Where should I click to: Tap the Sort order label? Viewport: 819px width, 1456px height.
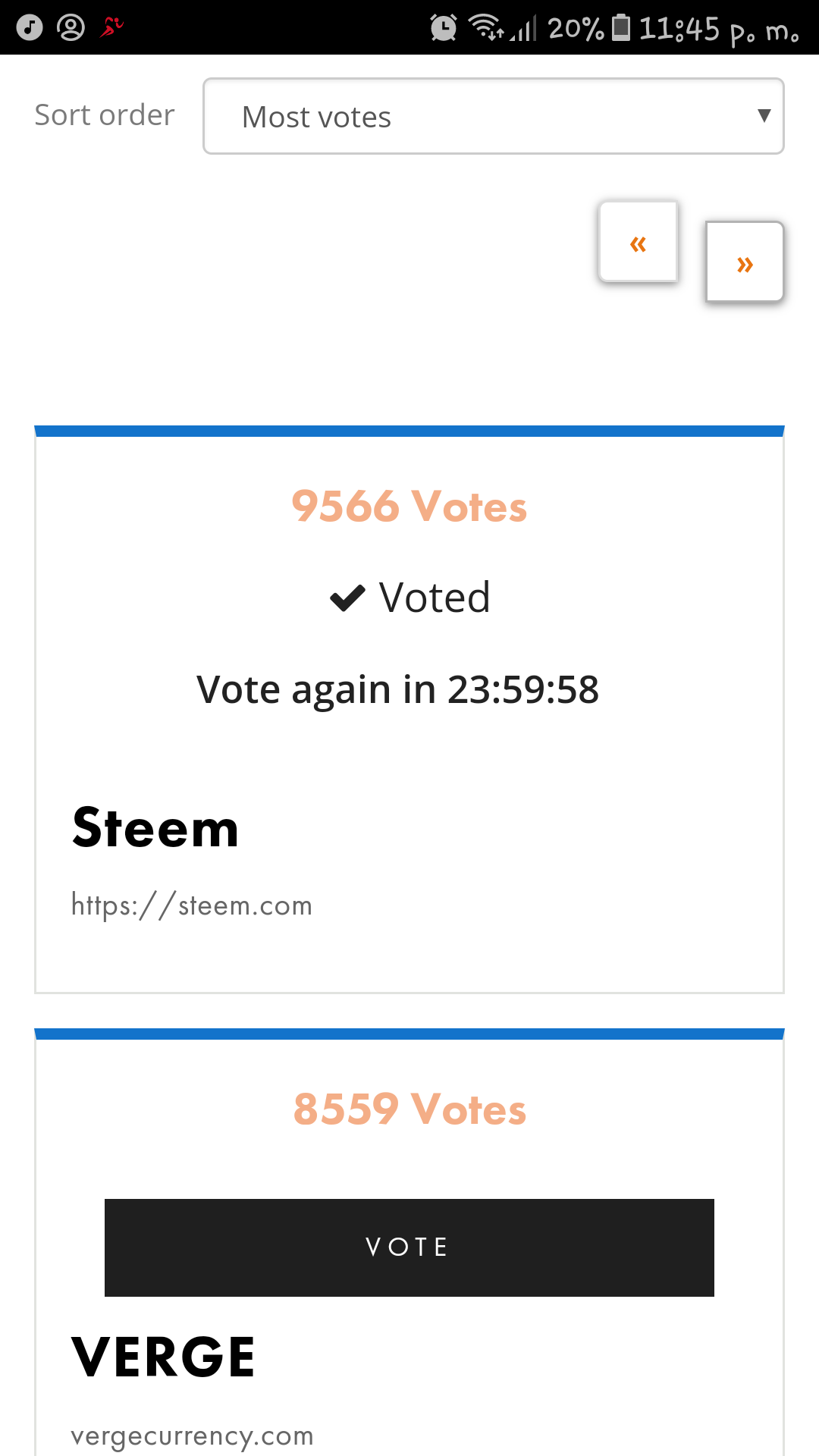pyautogui.click(x=105, y=115)
